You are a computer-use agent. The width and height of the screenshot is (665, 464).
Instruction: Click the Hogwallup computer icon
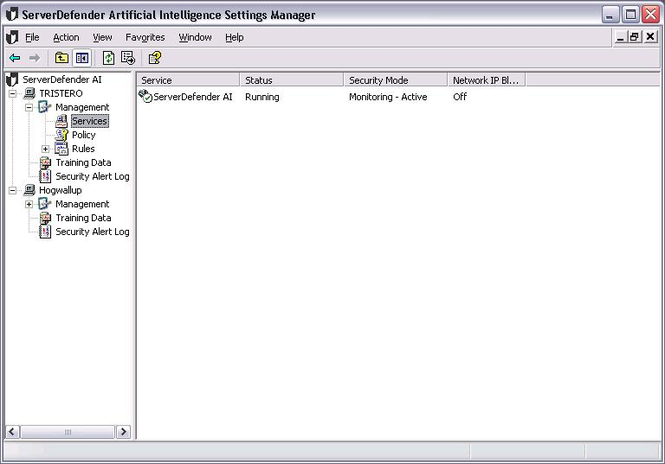click(x=30, y=190)
